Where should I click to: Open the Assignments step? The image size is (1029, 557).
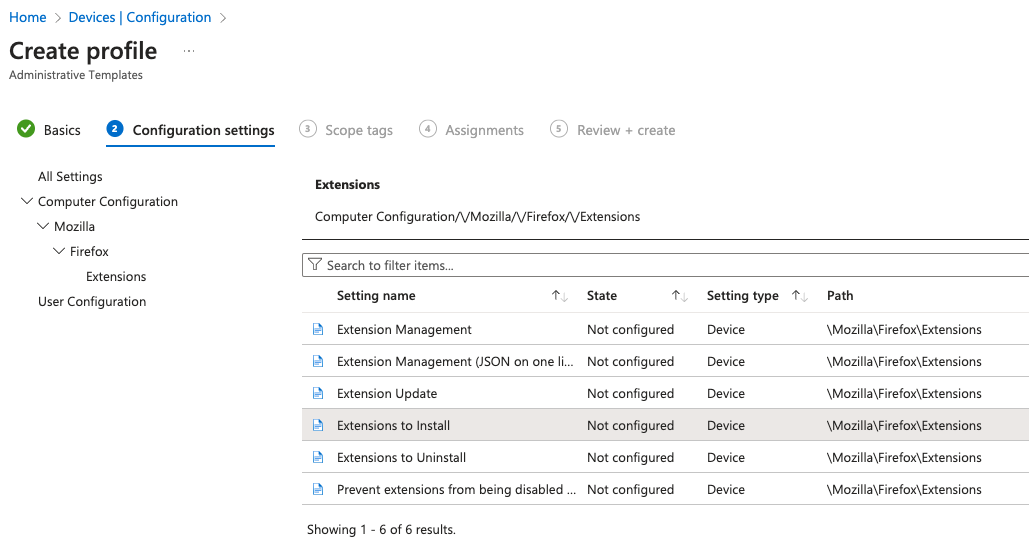[x=472, y=130]
